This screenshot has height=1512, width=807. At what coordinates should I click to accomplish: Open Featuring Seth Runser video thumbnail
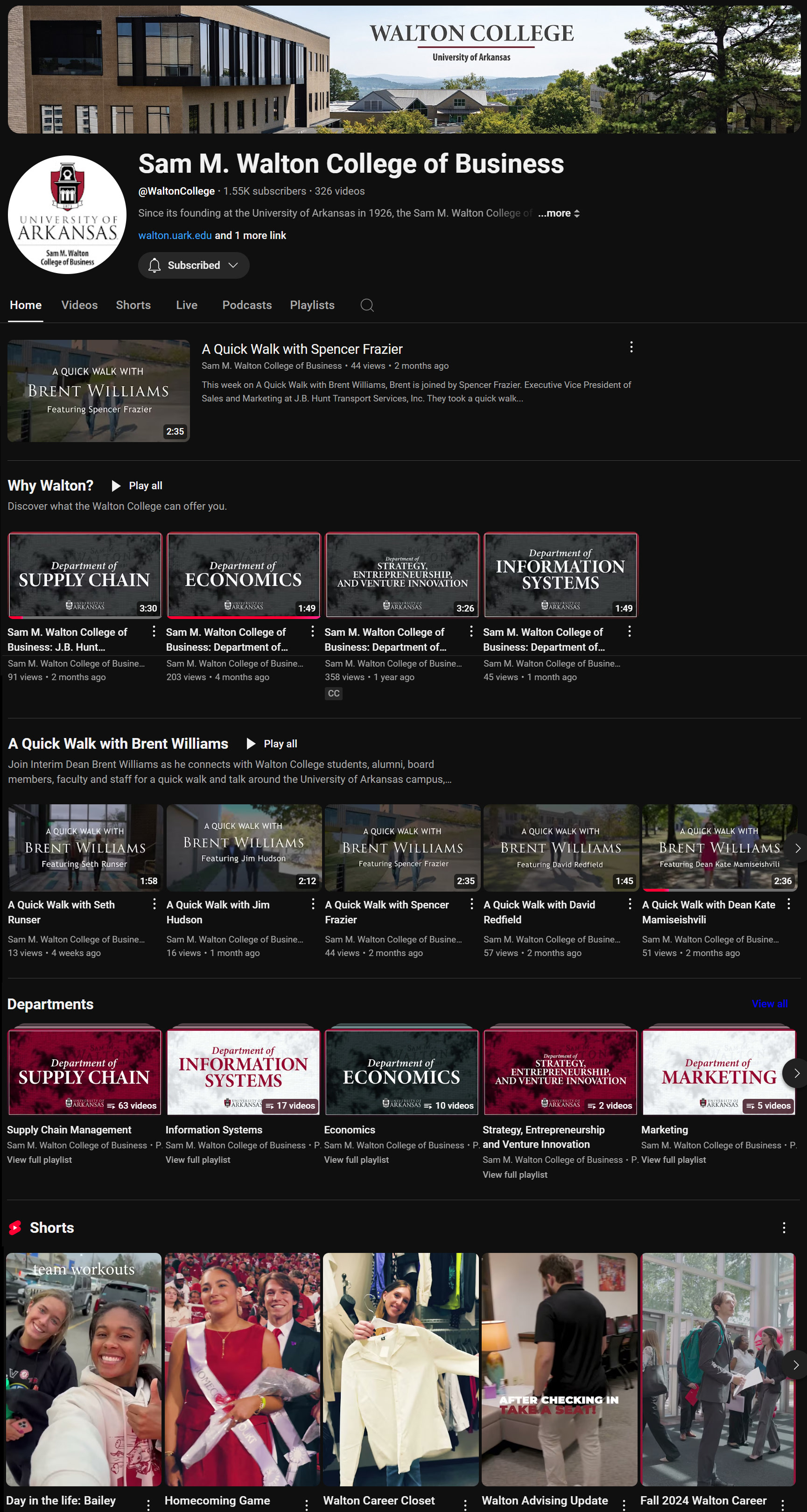click(x=86, y=848)
